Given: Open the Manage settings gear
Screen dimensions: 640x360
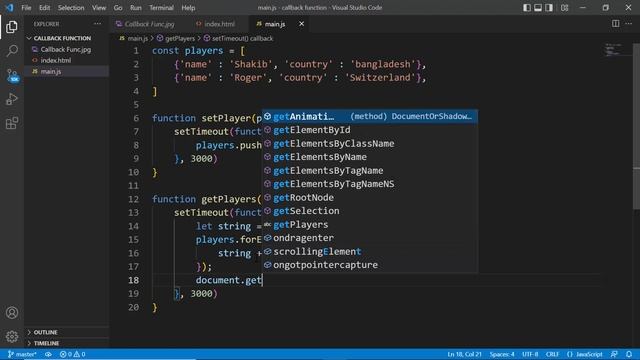Looking at the screenshot, I should tap(12, 336).
